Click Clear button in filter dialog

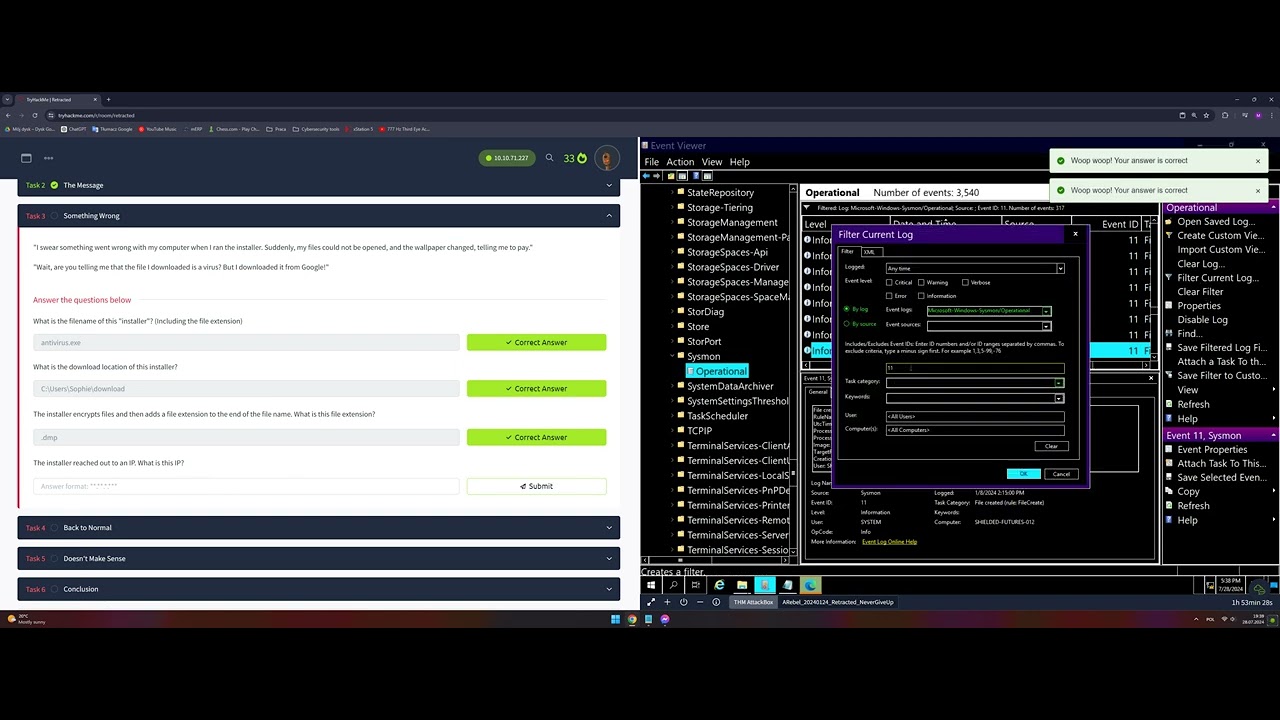[x=1051, y=446]
